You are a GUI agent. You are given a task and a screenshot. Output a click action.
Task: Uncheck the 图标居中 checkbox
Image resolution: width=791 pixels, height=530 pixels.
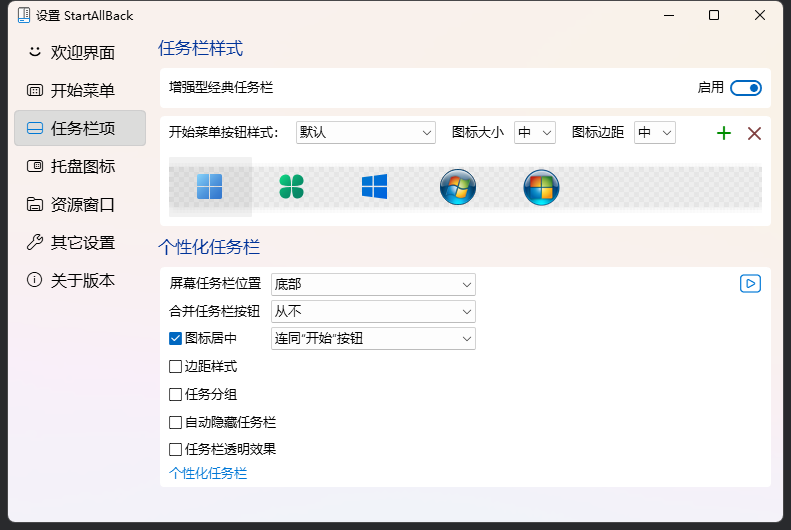click(x=175, y=338)
